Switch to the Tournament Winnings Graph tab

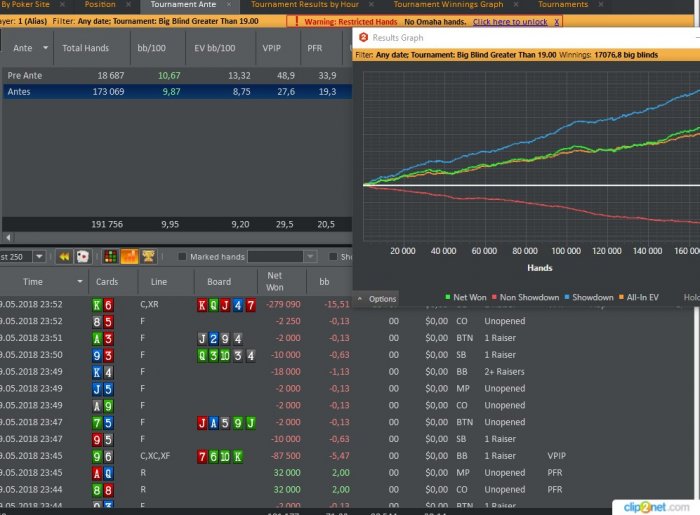pyautogui.click(x=448, y=5)
